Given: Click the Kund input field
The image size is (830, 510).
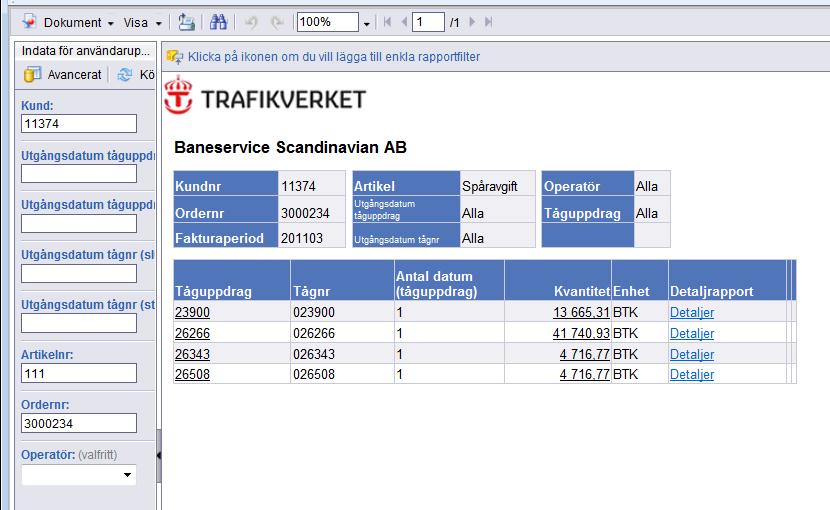Looking at the screenshot, I should [x=79, y=123].
